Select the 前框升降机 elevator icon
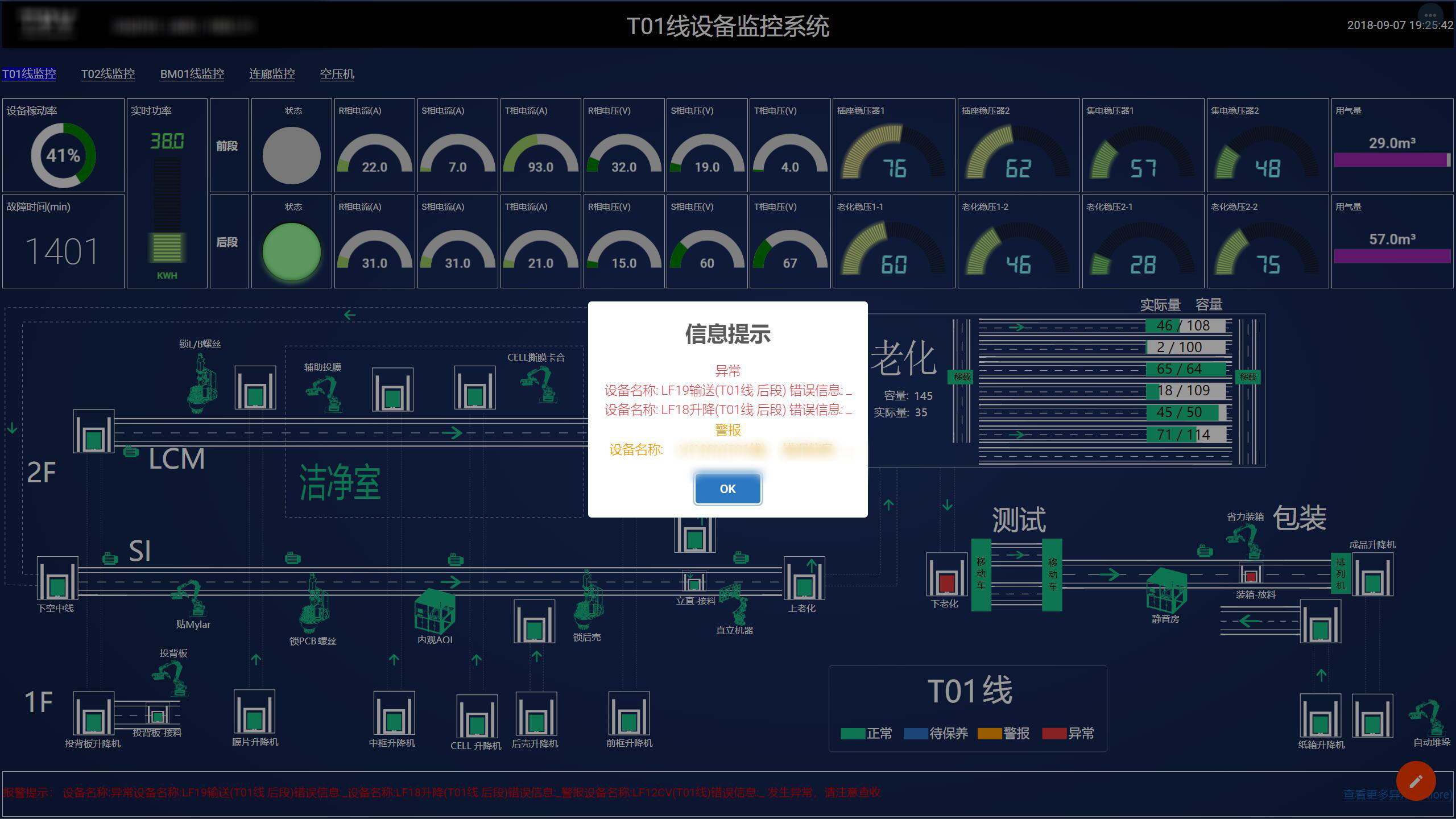The width and height of the screenshot is (1456, 819). click(629, 714)
